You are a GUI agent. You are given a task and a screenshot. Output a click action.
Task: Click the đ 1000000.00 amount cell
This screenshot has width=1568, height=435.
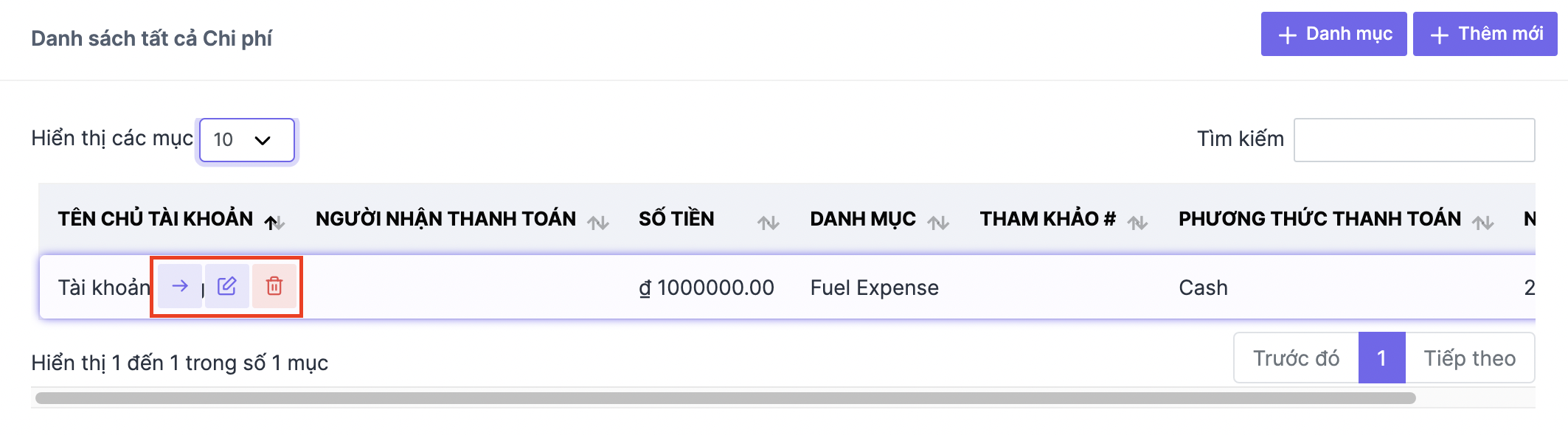coord(706,288)
